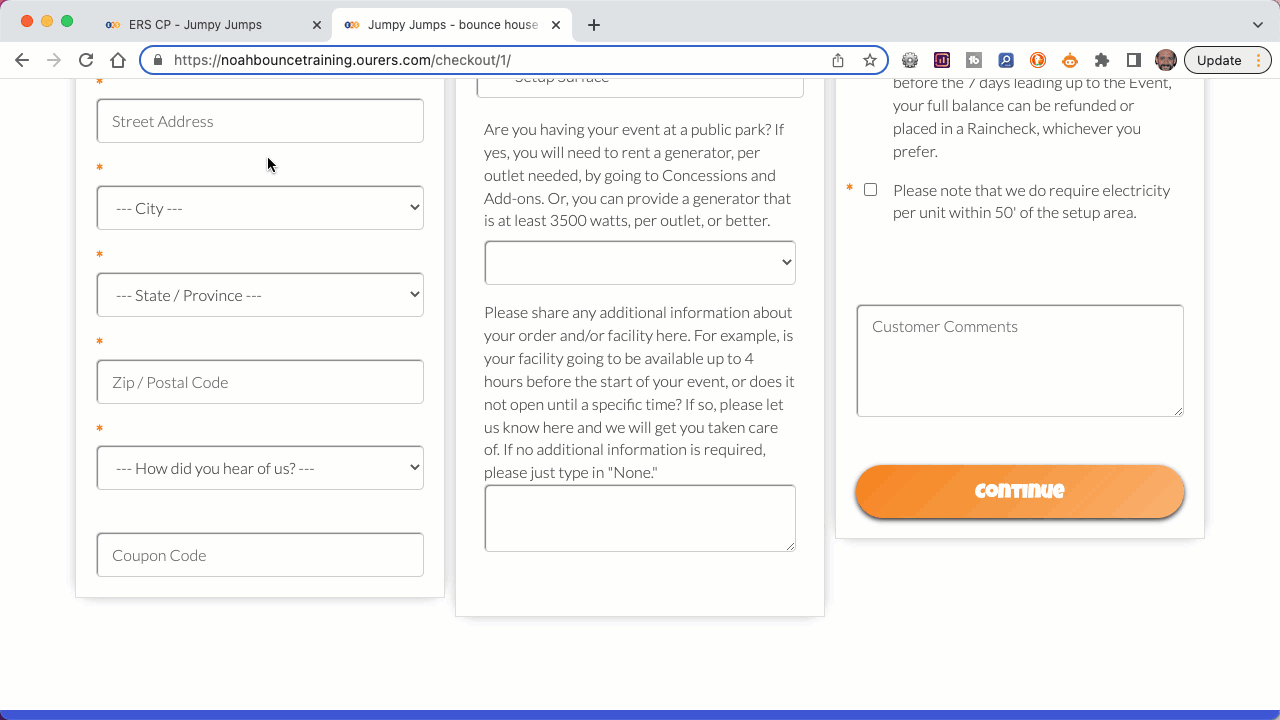Open the City dropdown

coord(260,208)
